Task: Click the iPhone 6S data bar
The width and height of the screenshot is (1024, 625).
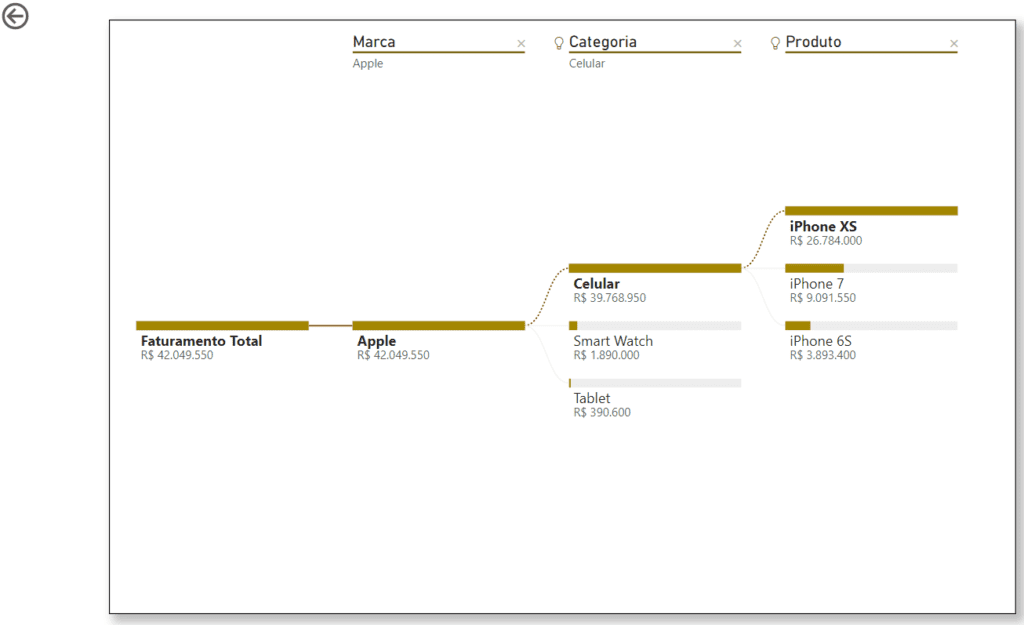Action: (871, 325)
